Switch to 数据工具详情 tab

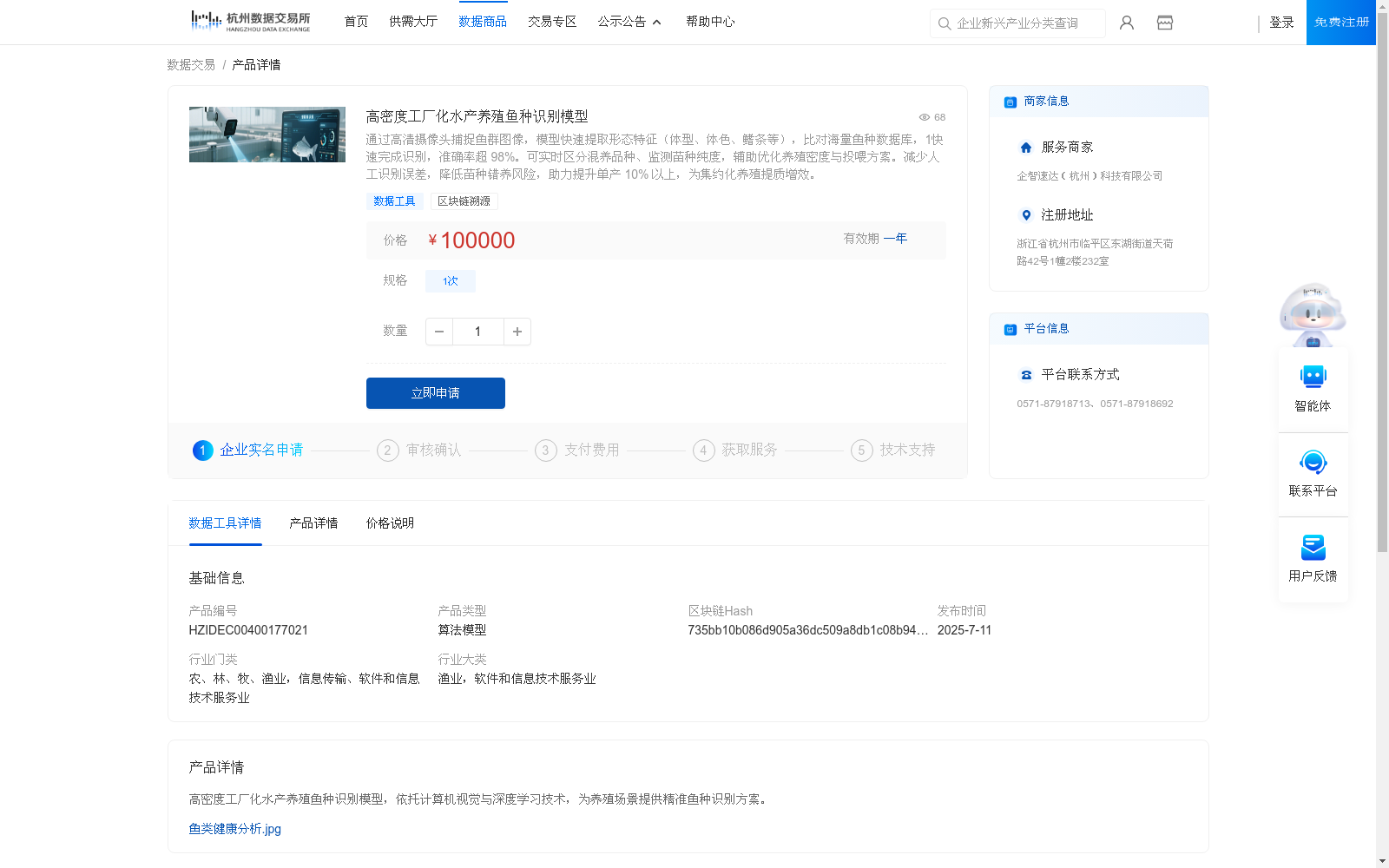225,523
